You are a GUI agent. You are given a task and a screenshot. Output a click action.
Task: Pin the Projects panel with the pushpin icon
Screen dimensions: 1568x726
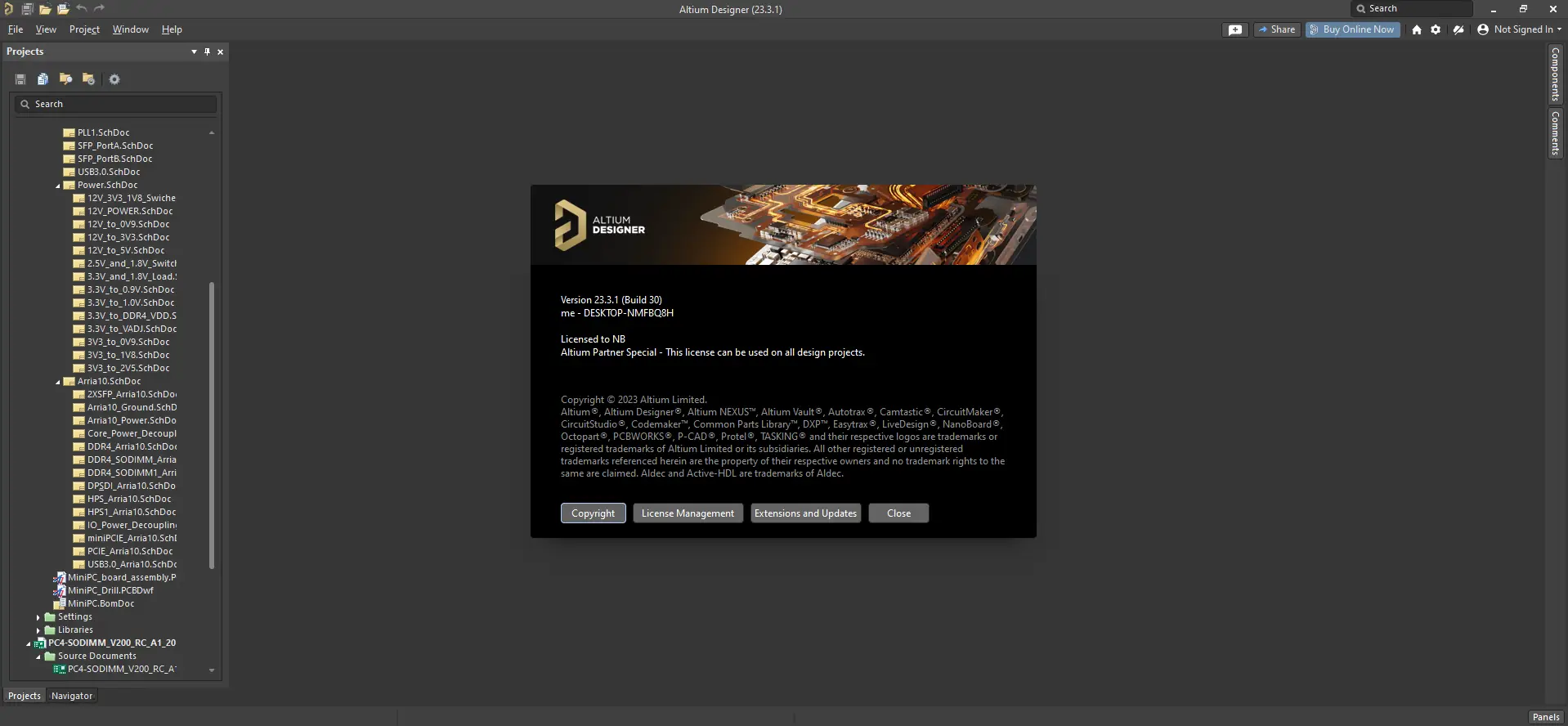click(207, 52)
